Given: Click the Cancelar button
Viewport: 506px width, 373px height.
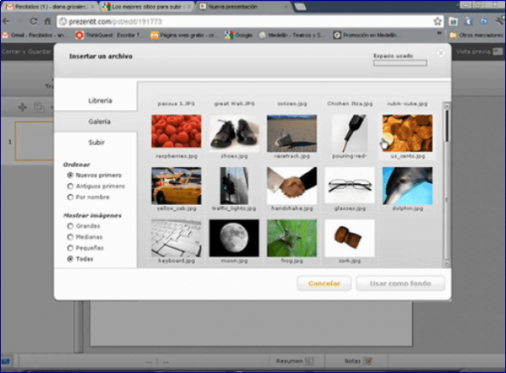Looking at the screenshot, I should 324,283.
